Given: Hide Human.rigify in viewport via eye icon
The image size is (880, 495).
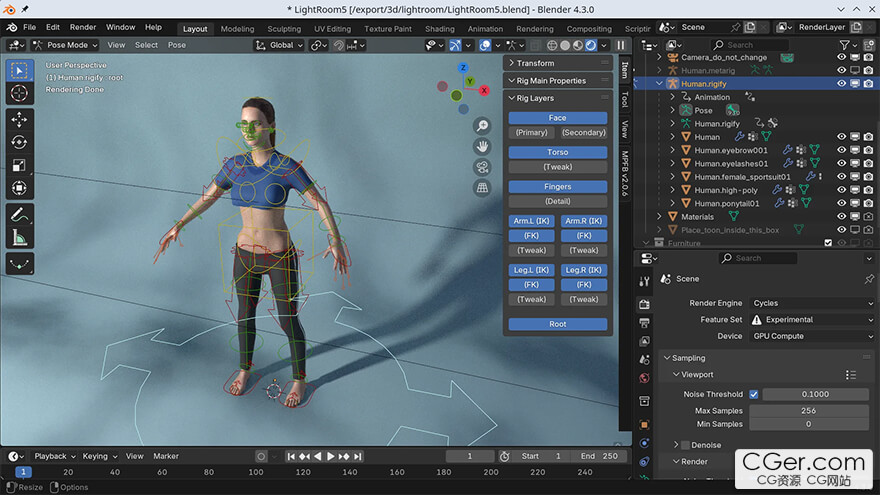Looking at the screenshot, I should [841, 84].
